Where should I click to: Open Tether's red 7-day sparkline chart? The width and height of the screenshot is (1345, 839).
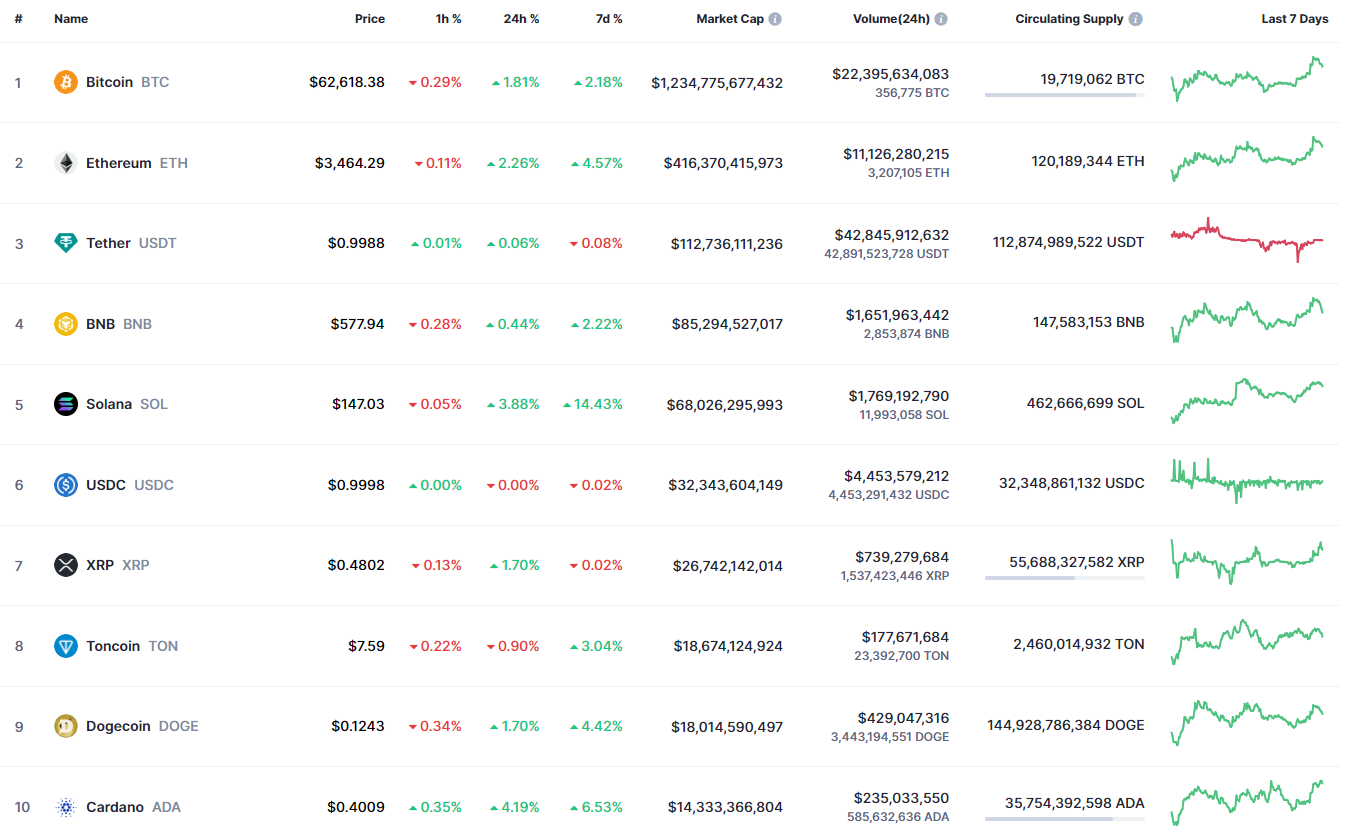(1247, 240)
